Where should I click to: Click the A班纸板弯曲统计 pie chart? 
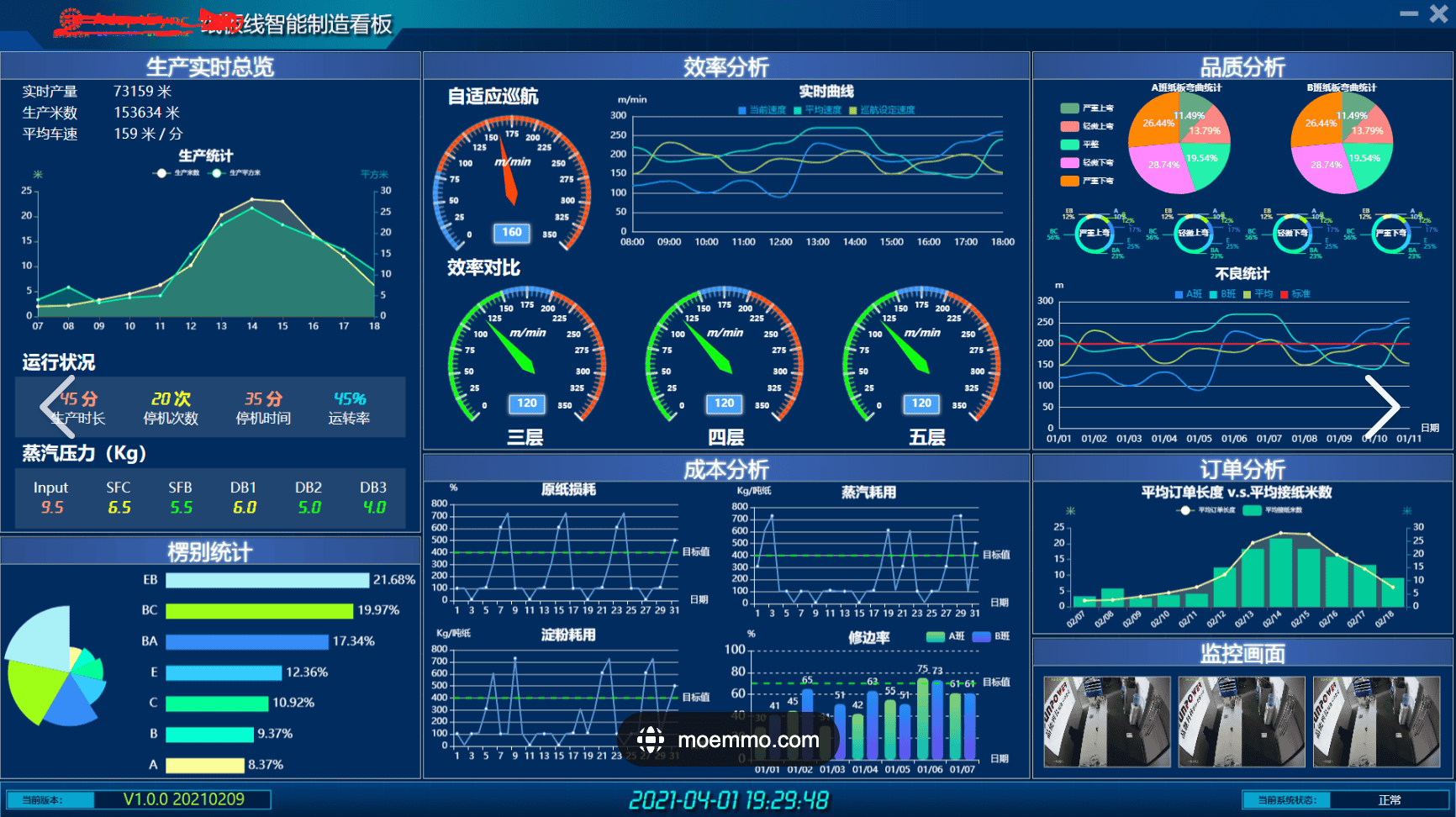click(1179, 143)
